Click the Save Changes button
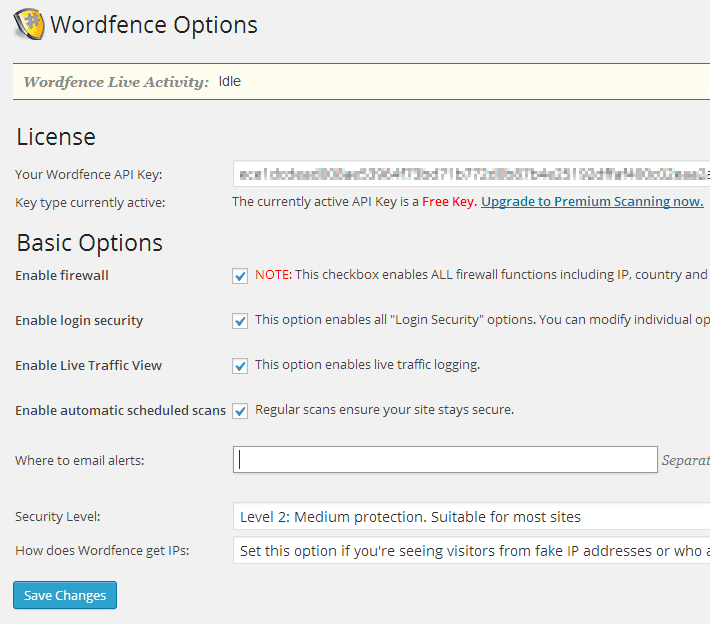 (65, 595)
